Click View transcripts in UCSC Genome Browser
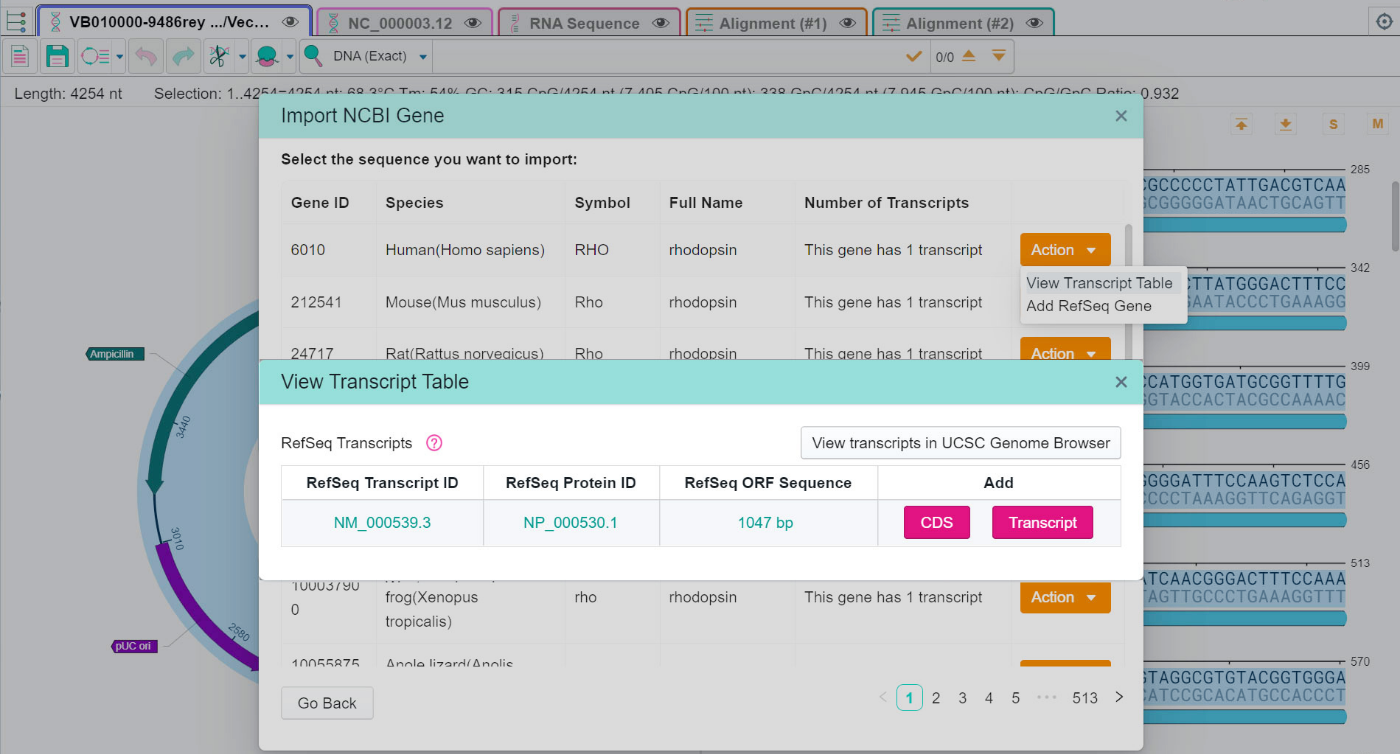This screenshot has height=754, width=1400. click(961, 443)
